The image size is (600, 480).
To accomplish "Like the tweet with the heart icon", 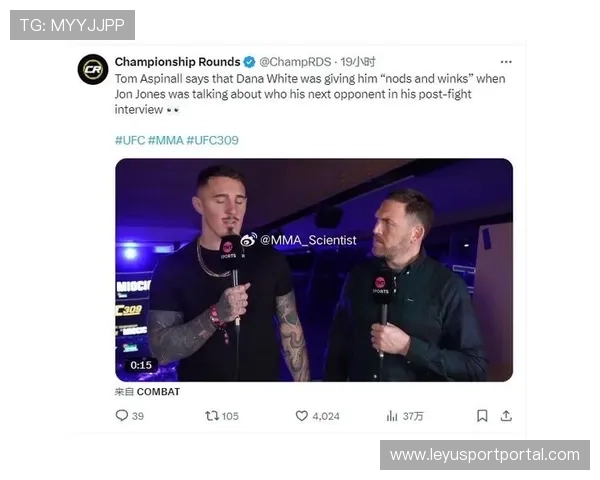I will (302, 416).
